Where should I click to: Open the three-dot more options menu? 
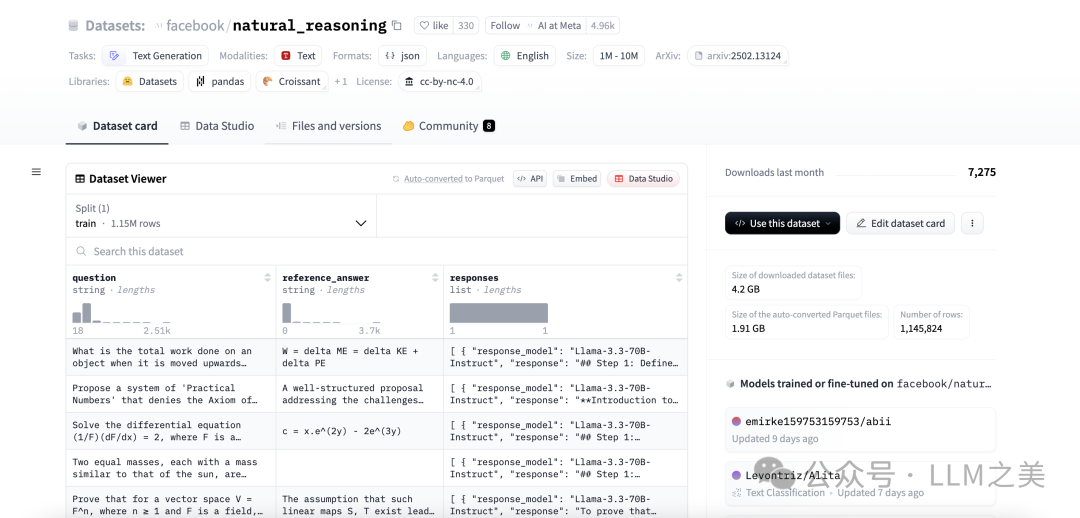tap(972, 223)
